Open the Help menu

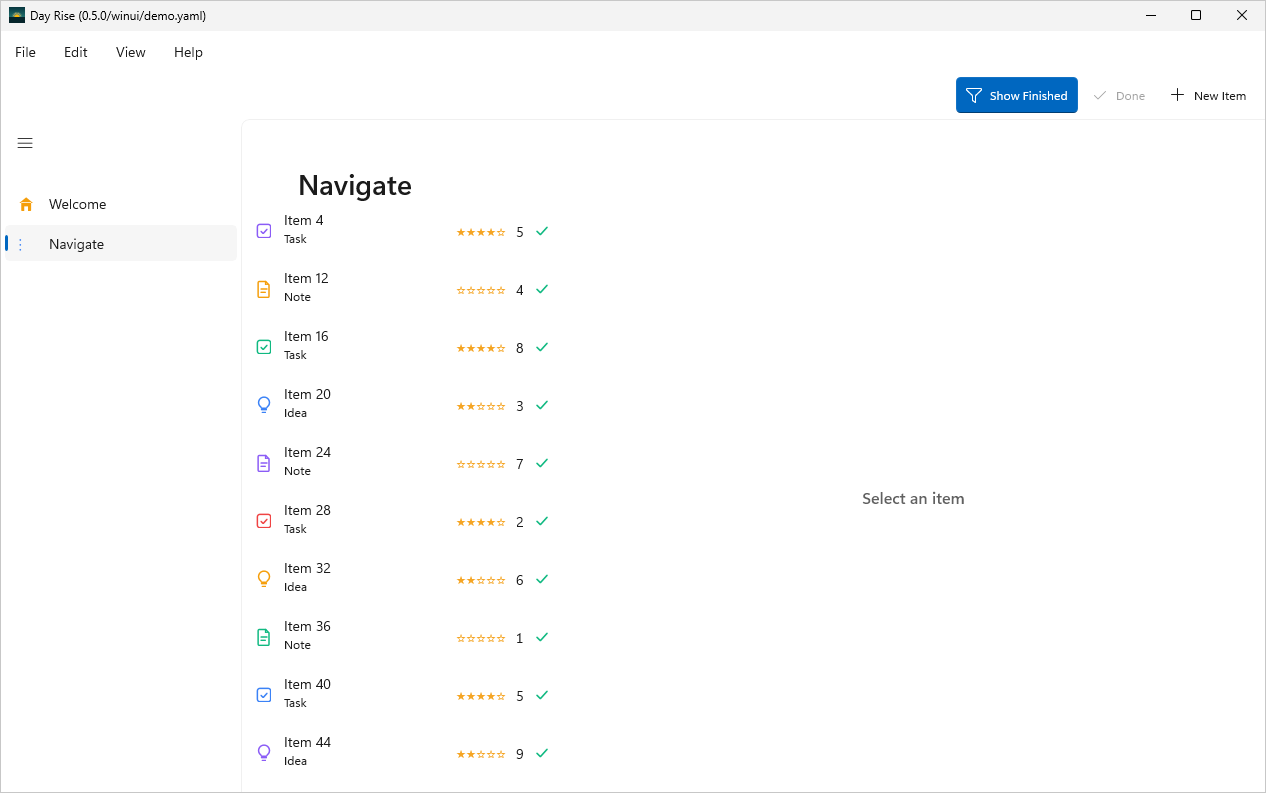click(x=188, y=52)
